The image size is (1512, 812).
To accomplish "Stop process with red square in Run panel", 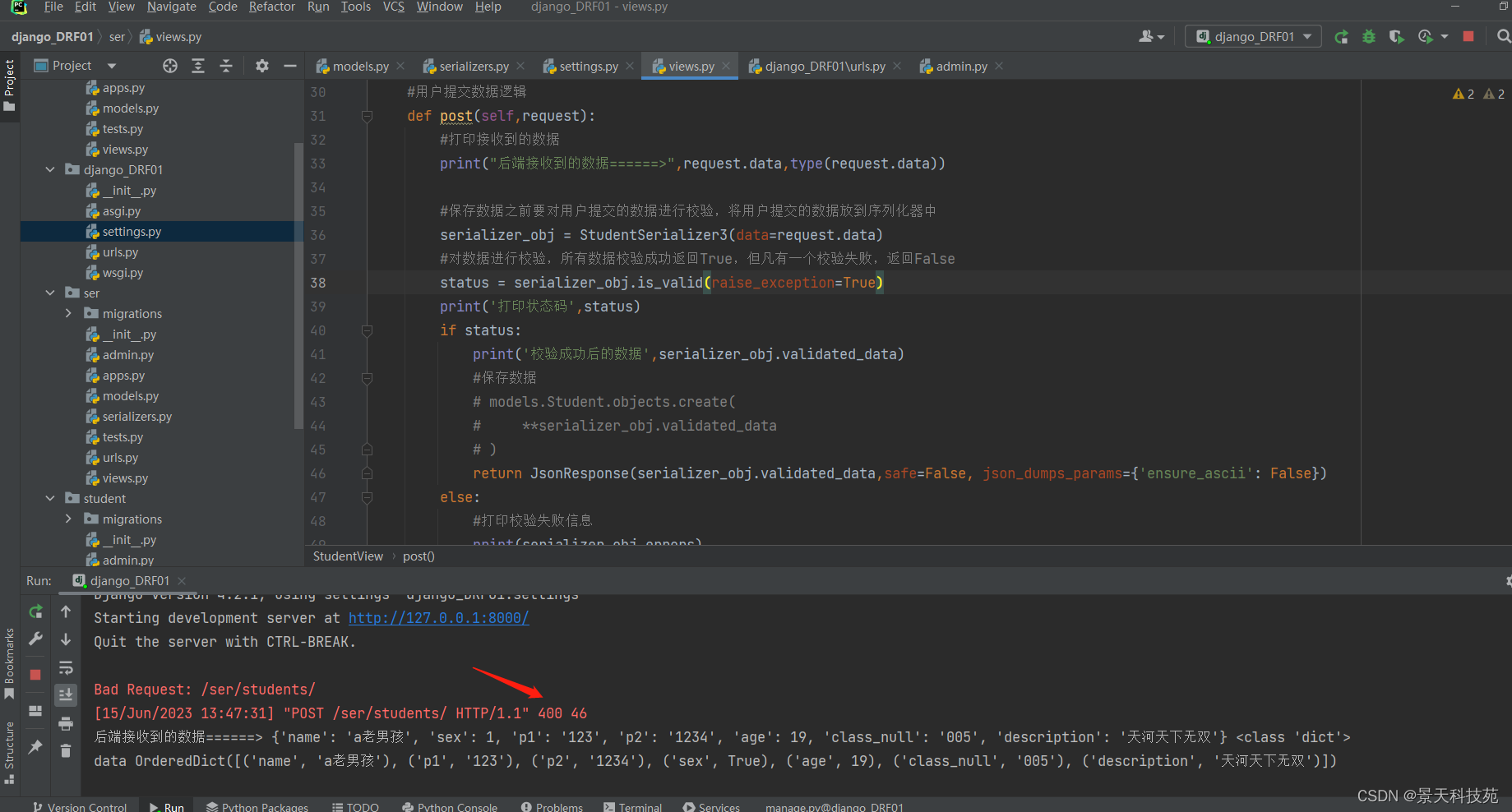I will tap(35, 675).
